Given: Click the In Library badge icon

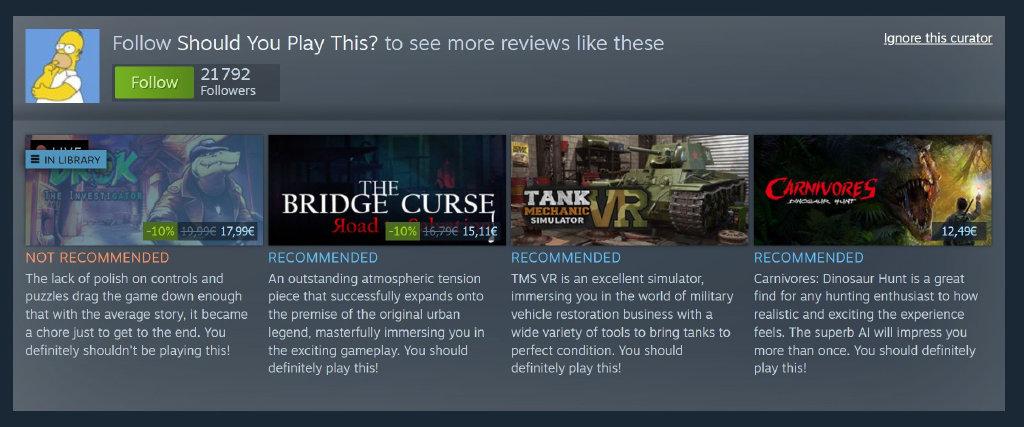Looking at the screenshot, I should [x=35, y=160].
